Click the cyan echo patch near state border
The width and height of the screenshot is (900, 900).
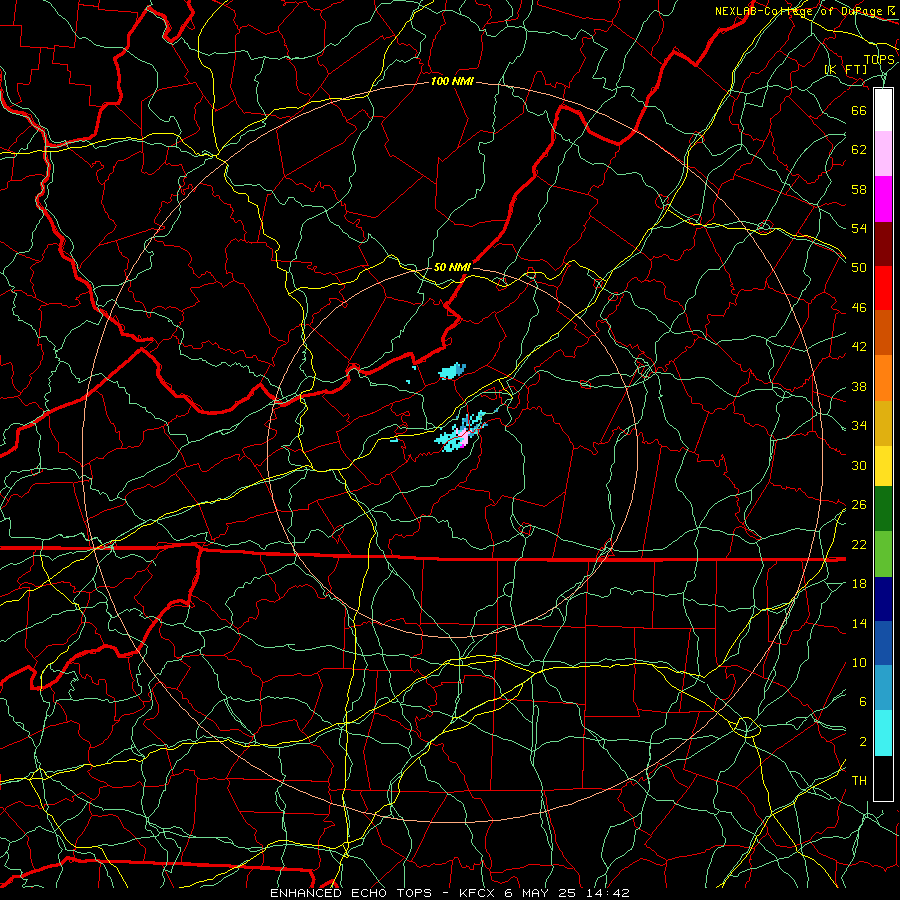pyautogui.click(x=452, y=371)
